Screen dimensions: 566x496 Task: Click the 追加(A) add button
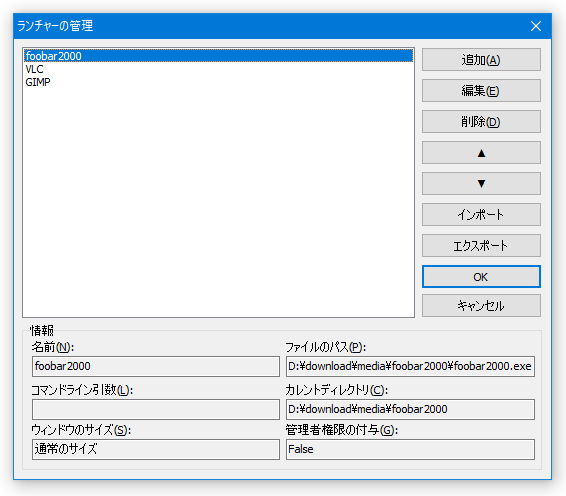click(481, 60)
